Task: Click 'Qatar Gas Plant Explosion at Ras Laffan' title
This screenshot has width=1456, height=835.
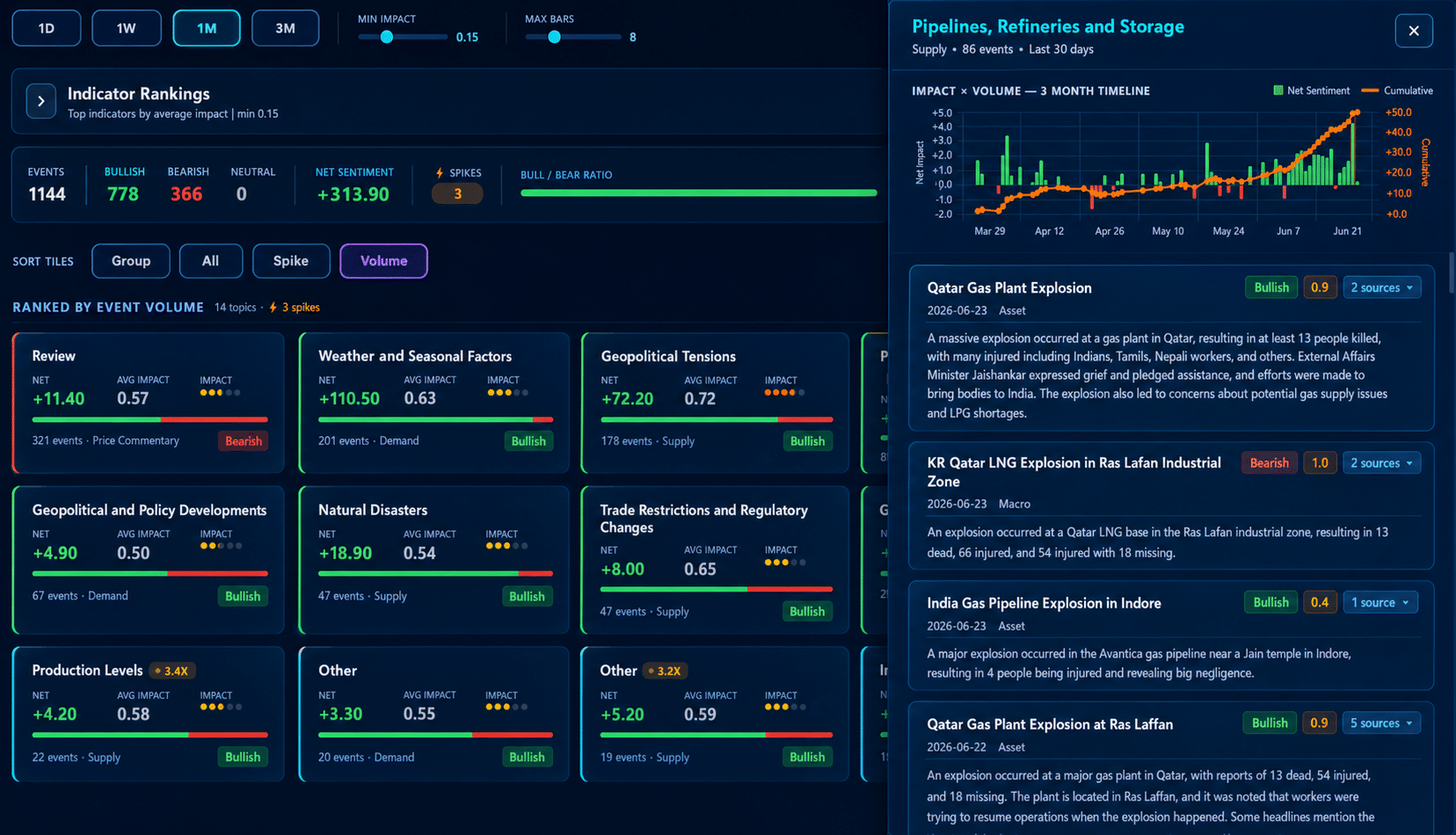Action: coord(1050,724)
